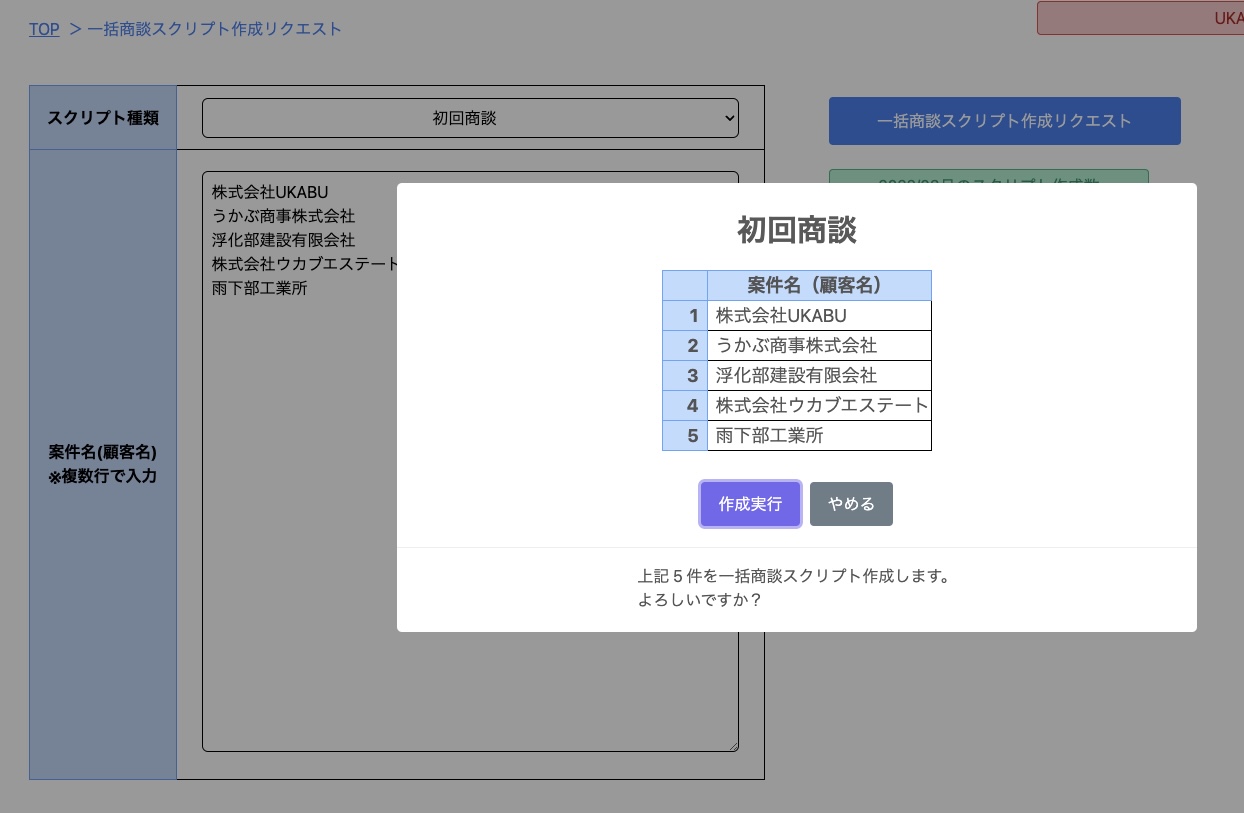The height and width of the screenshot is (813, 1244).
Task: Click the 初回商談 dialog title
Action: pyautogui.click(x=797, y=230)
